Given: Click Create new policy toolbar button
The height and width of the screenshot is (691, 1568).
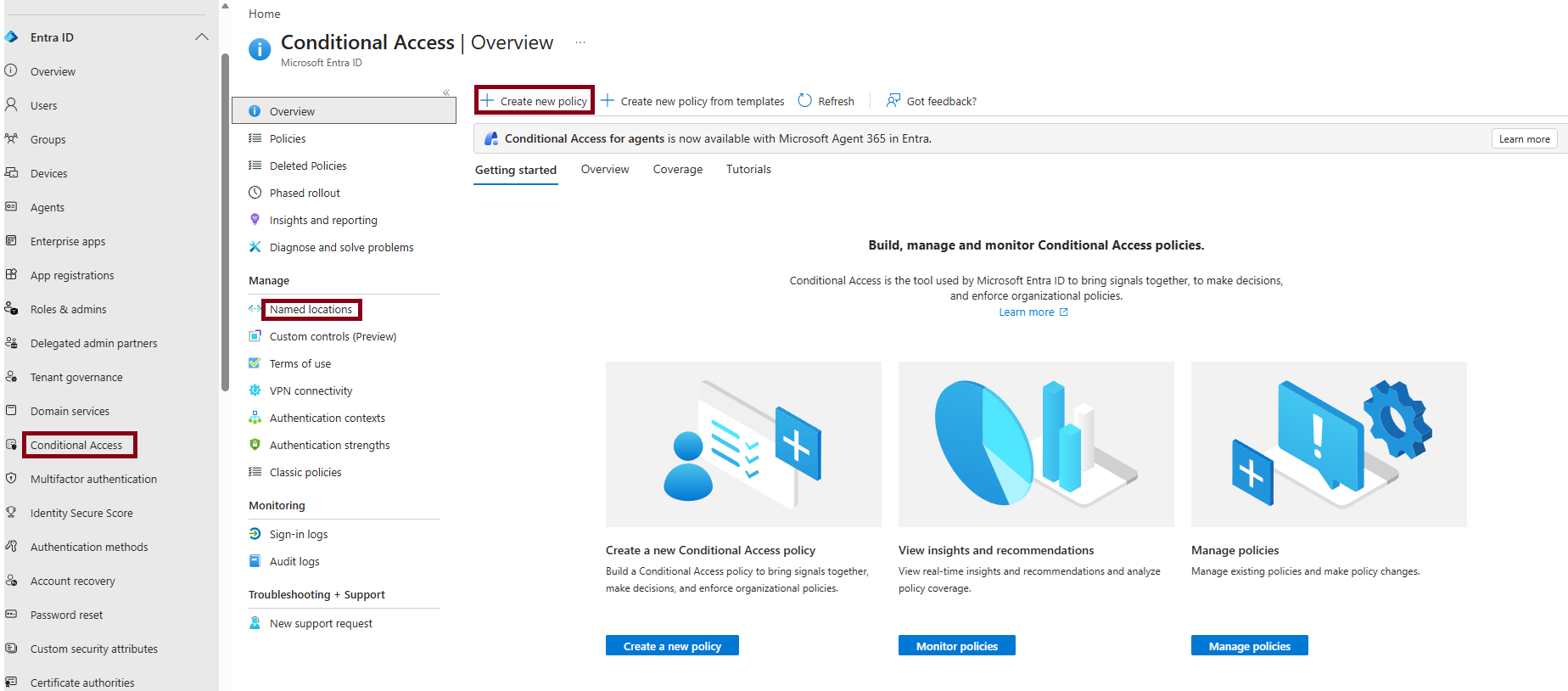Looking at the screenshot, I should 535,101.
